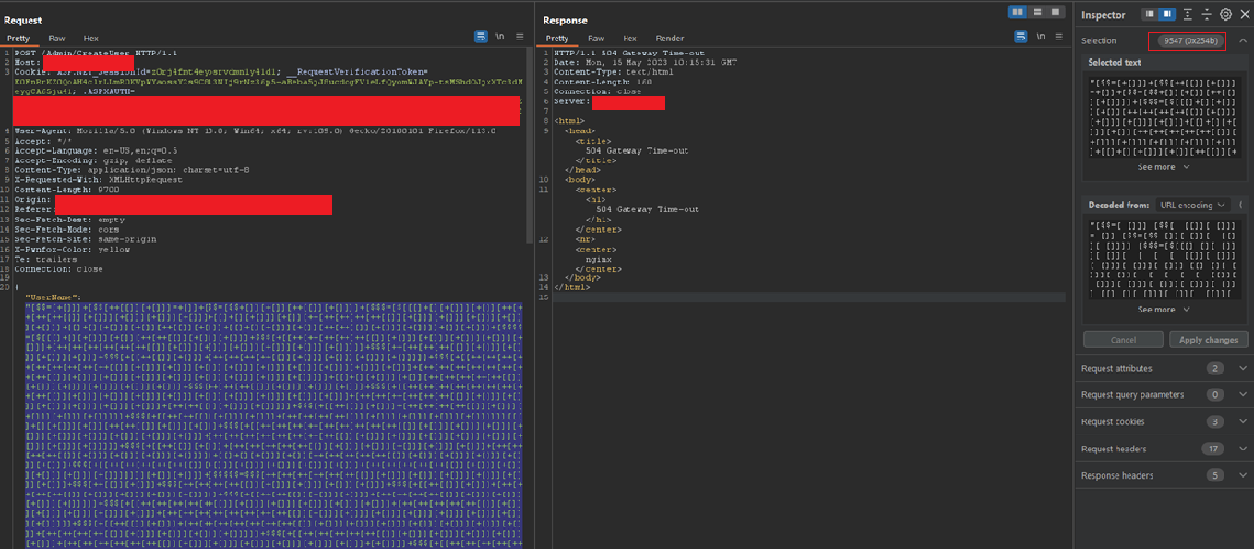Viewport: 1256px width, 551px height.
Task: Collapse the Selection section chevron
Action: 1243,41
